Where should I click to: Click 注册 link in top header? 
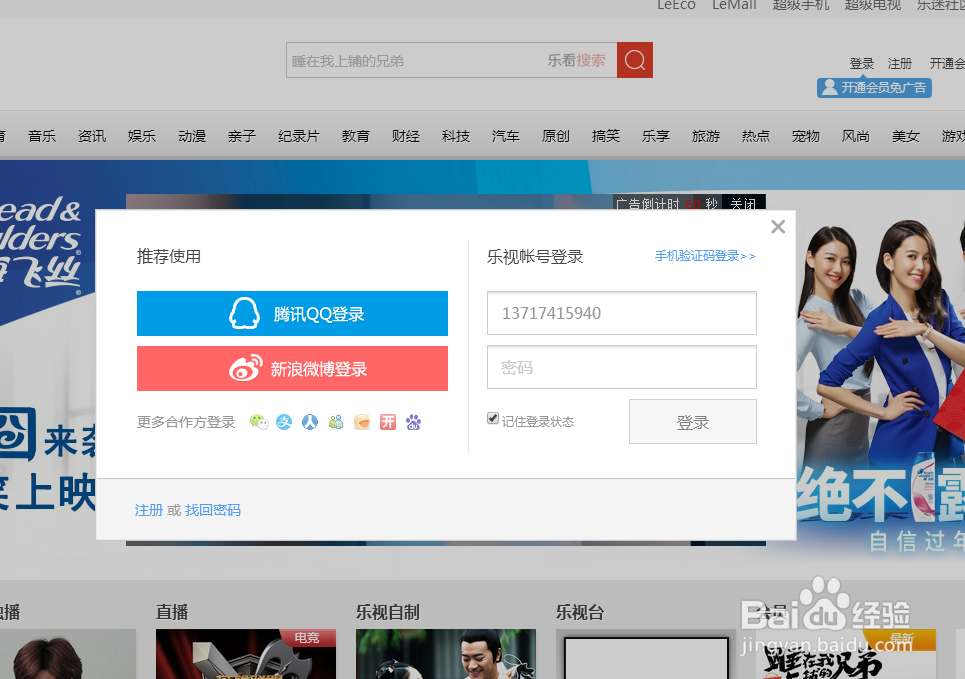click(x=900, y=63)
